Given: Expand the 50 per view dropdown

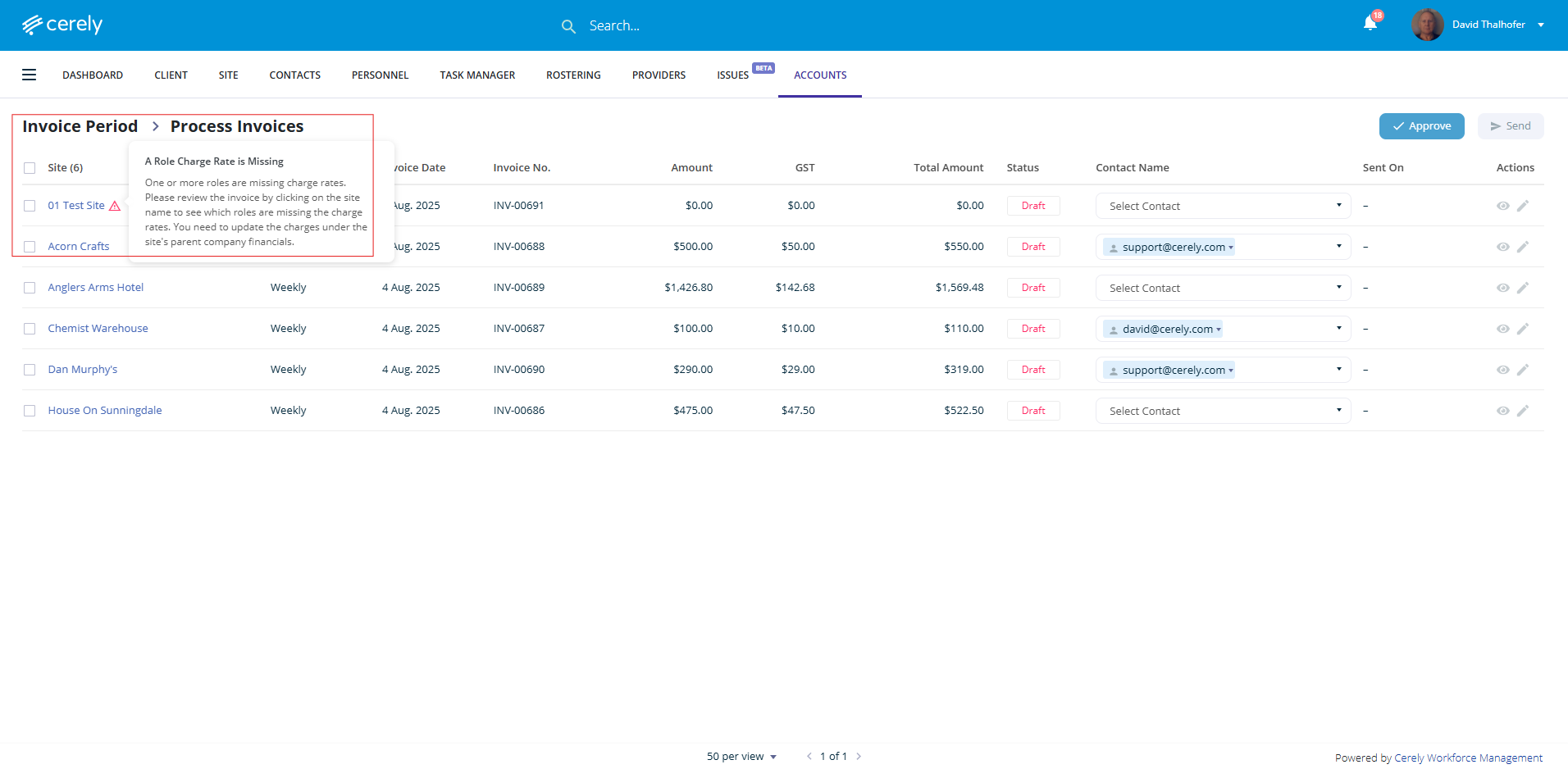Looking at the screenshot, I should click(x=741, y=757).
